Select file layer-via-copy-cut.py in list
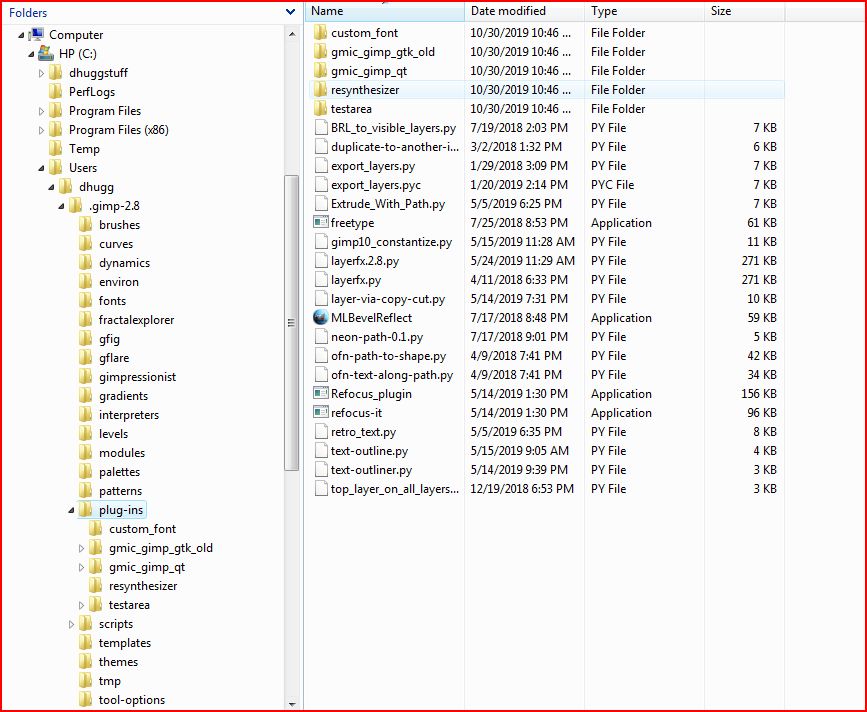This screenshot has width=867, height=712. [388, 299]
